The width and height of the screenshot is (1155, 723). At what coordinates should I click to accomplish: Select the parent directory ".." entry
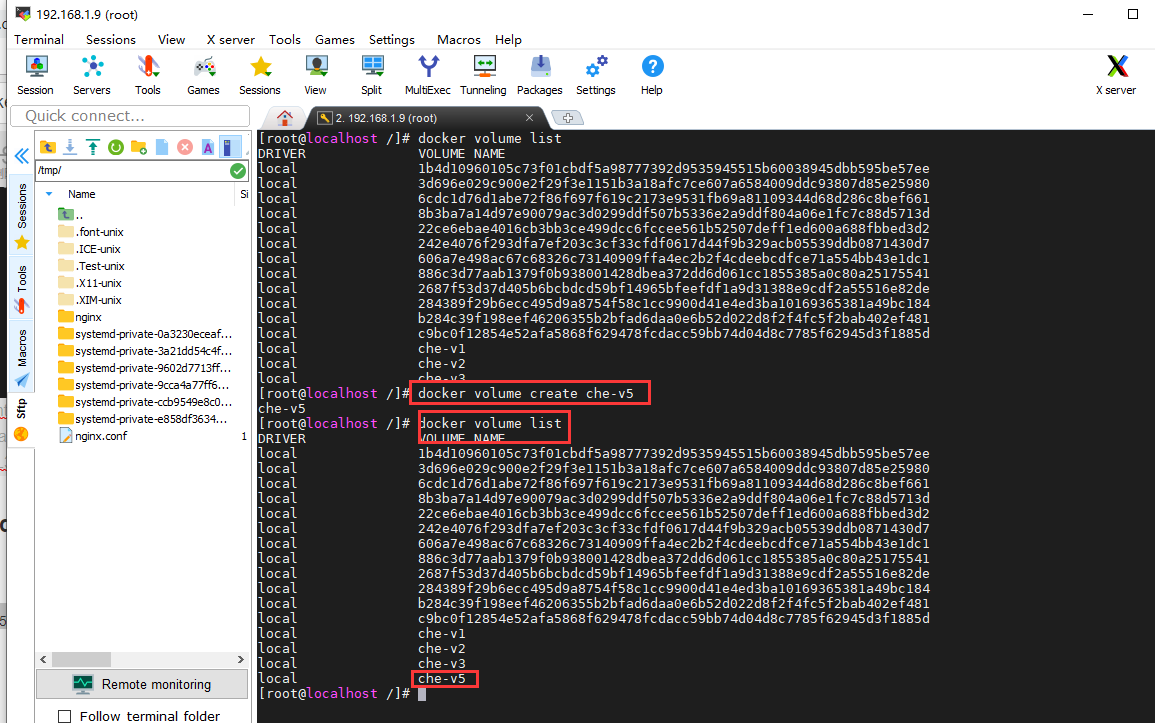(71, 214)
